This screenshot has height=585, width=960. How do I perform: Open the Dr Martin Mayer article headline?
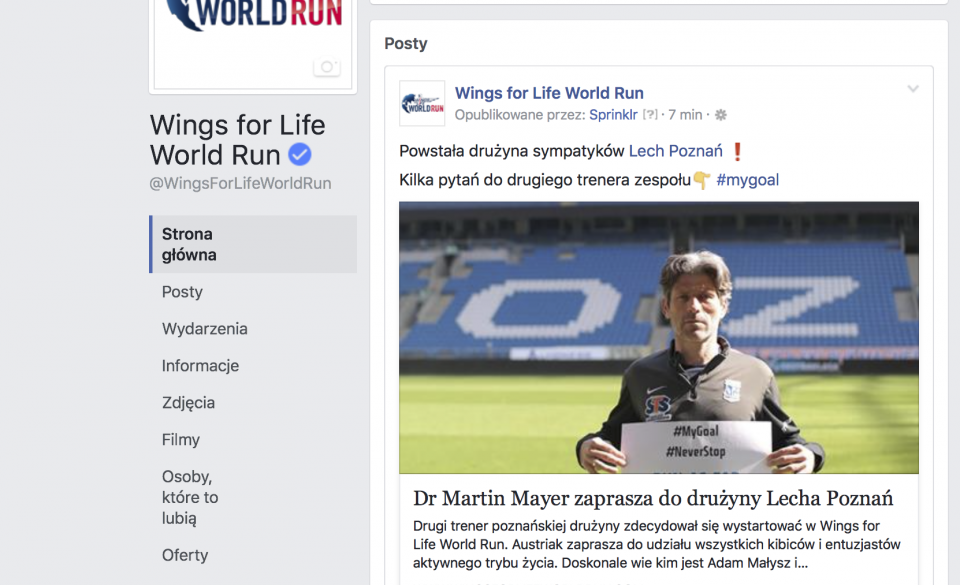pyautogui.click(x=653, y=498)
